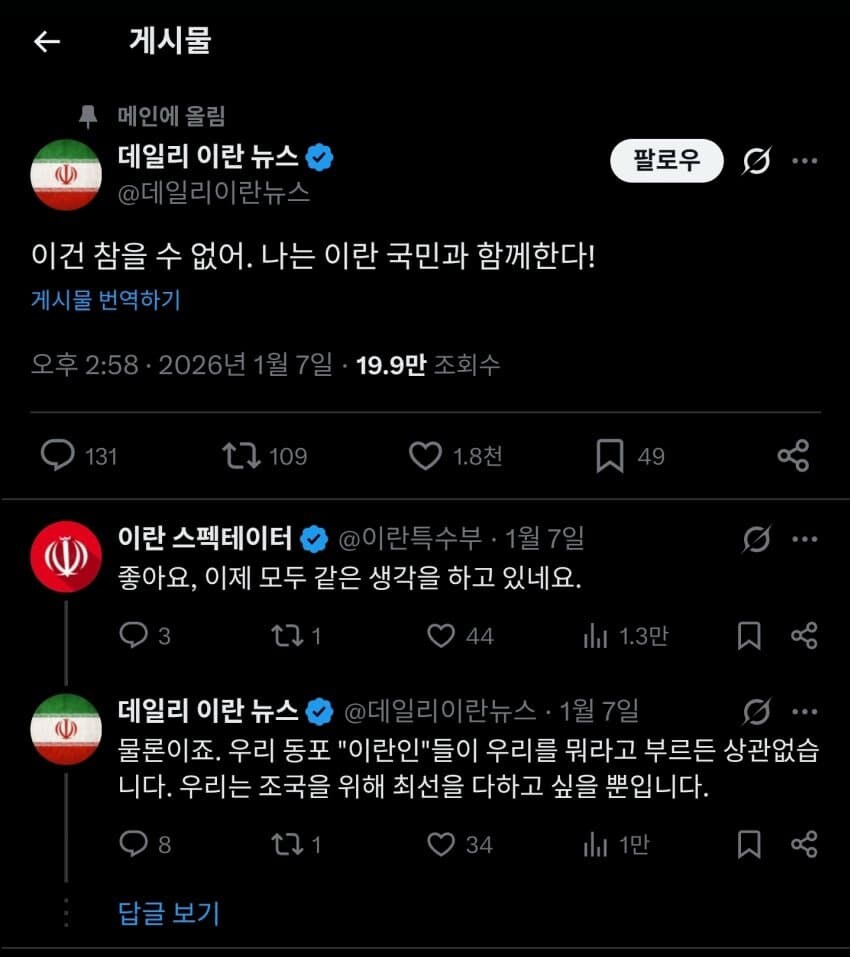
Task: Reply to the main post (131 comments)
Action: click(x=58, y=456)
